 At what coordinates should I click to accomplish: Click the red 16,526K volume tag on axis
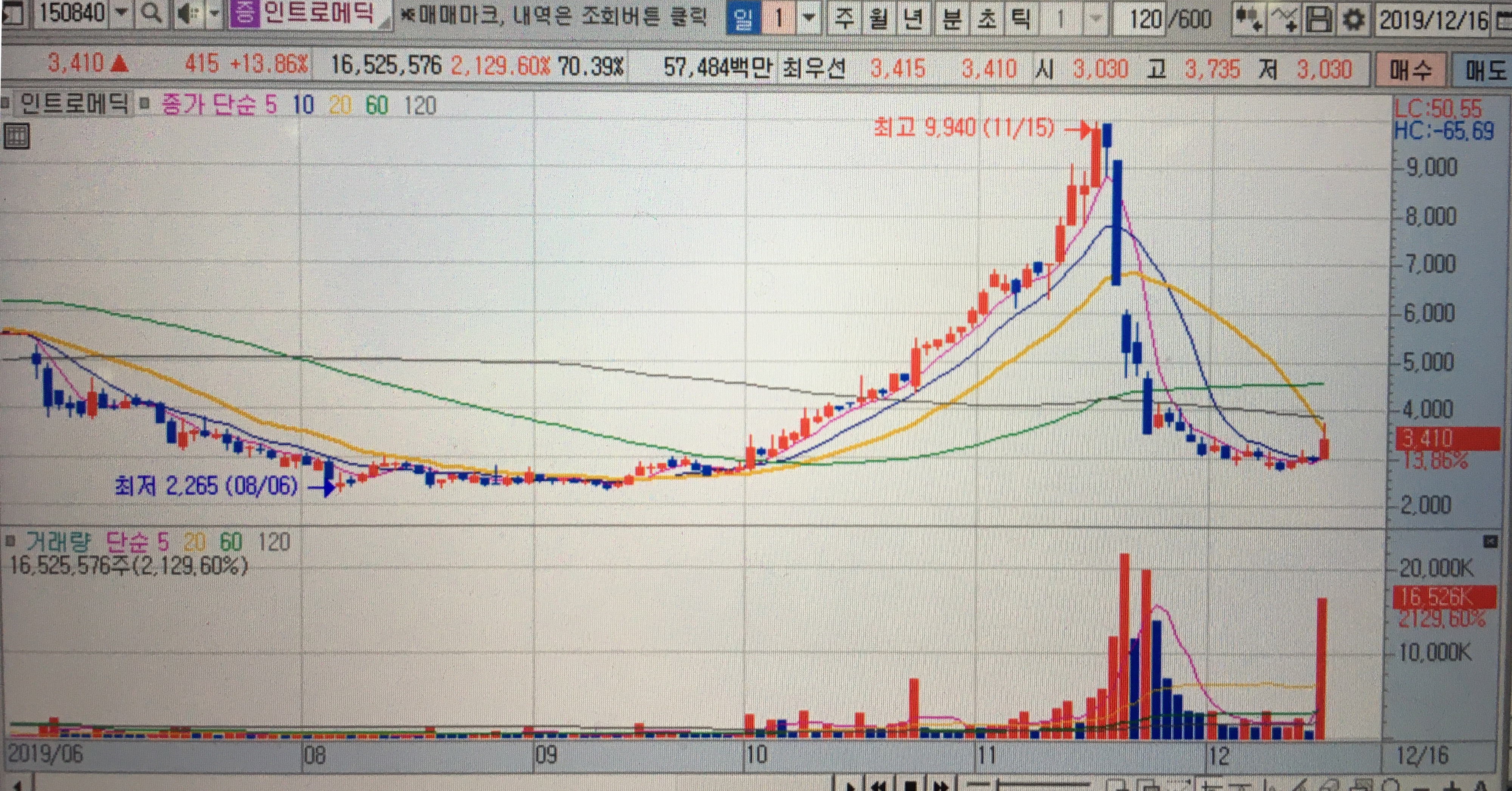point(1444,597)
